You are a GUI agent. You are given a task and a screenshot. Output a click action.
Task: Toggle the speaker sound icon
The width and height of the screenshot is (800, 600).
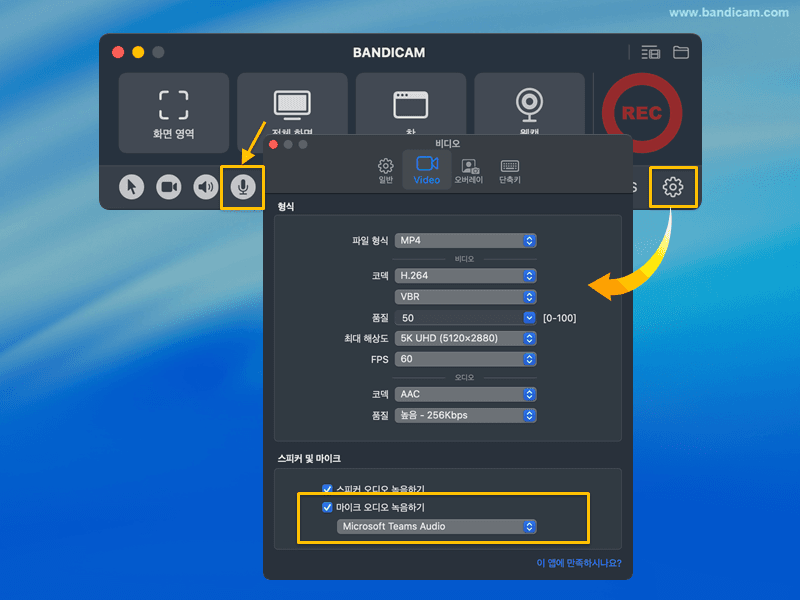coord(206,187)
